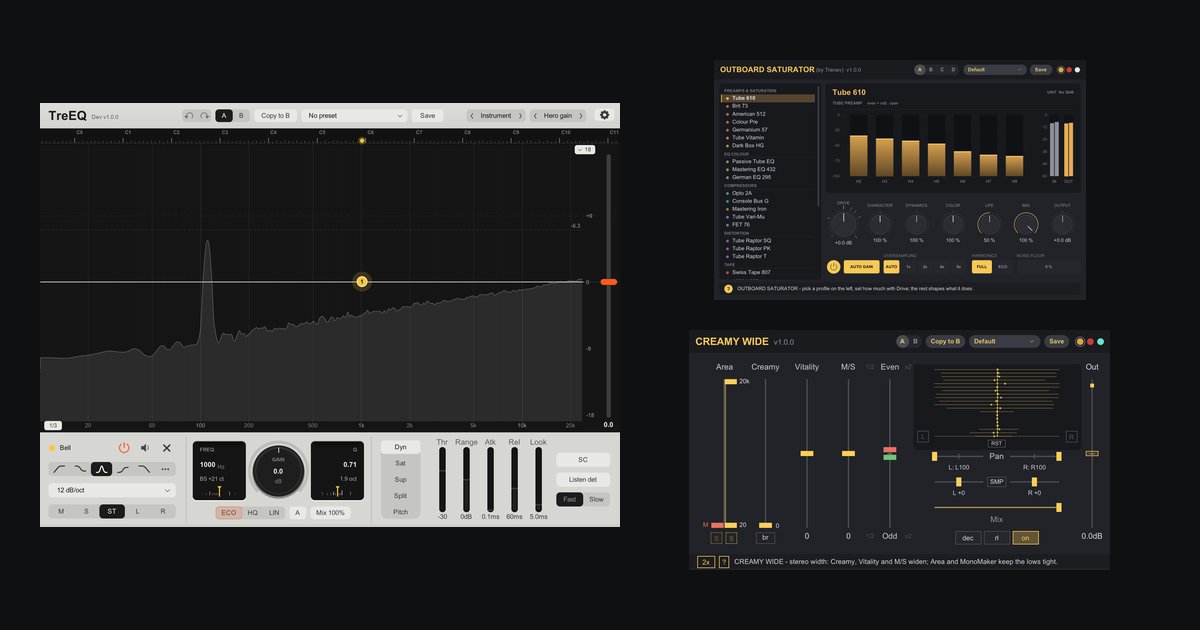Switch Outboard Saturator to slot C
Viewport: 1200px width, 630px height.
pyautogui.click(x=942, y=70)
